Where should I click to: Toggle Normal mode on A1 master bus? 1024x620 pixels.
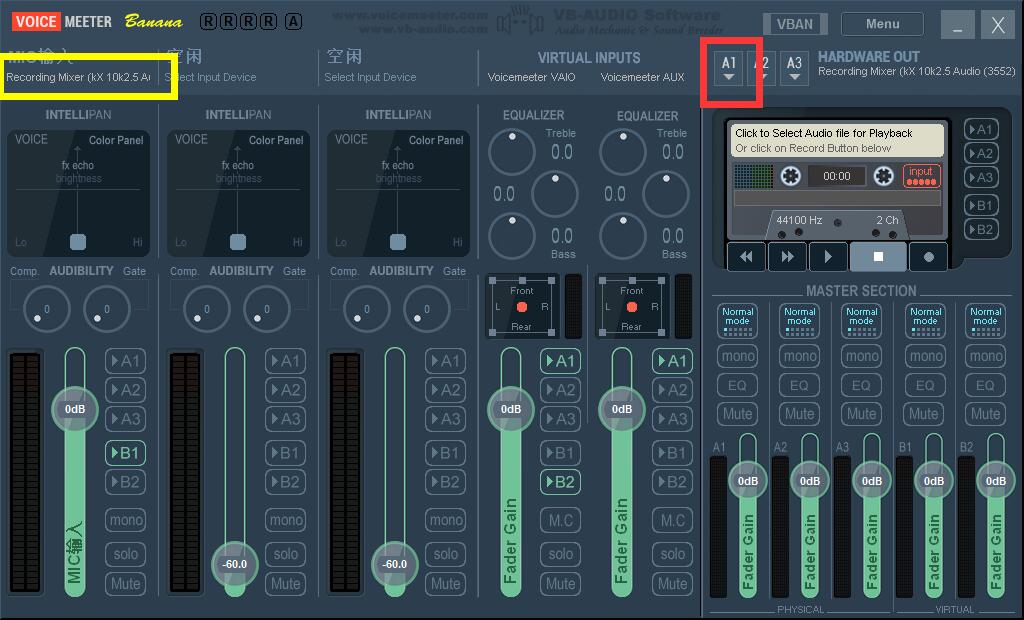737,321
